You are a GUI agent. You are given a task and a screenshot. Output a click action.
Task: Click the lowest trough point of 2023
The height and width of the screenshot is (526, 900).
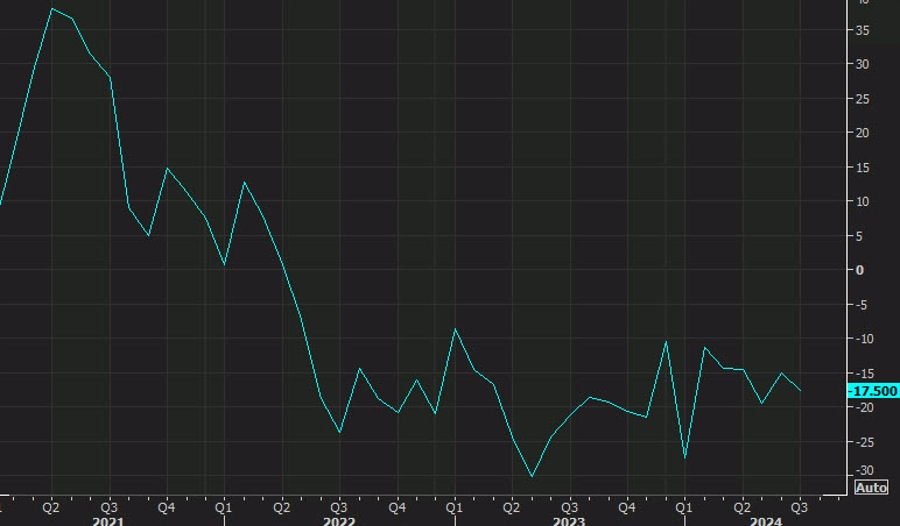pyautogui.click(x=532, y=476)
